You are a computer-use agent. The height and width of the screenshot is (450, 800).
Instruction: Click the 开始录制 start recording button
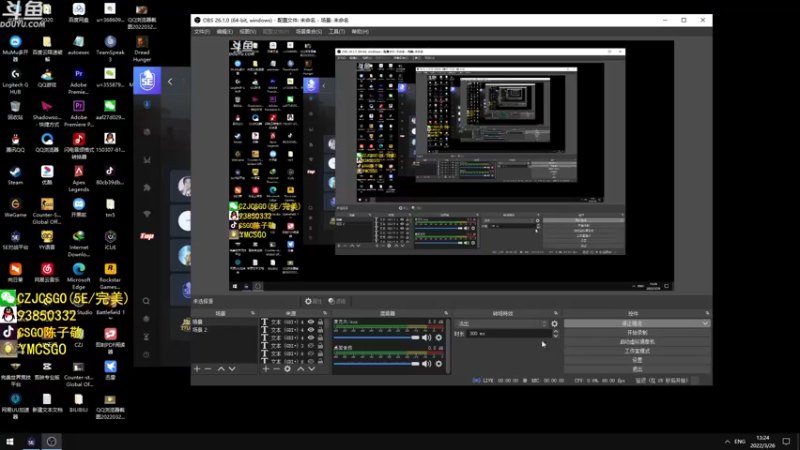coord(637,333)
